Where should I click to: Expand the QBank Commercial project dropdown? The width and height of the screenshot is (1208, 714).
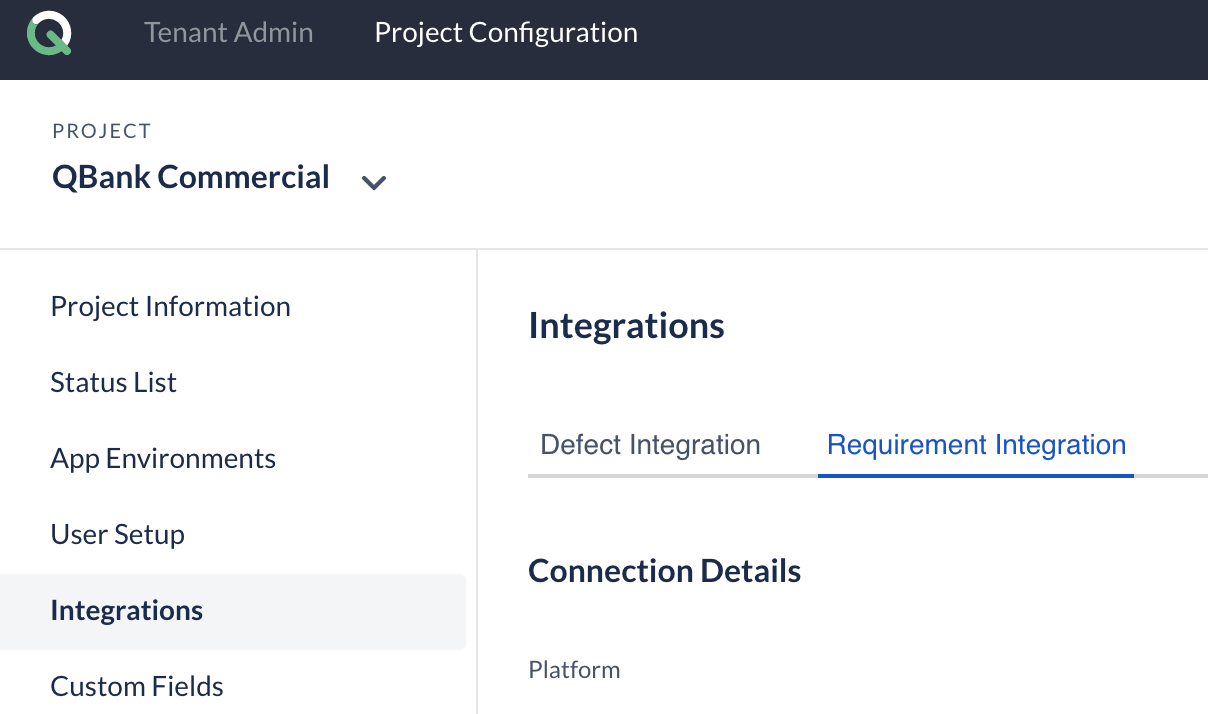coord(374,182)
